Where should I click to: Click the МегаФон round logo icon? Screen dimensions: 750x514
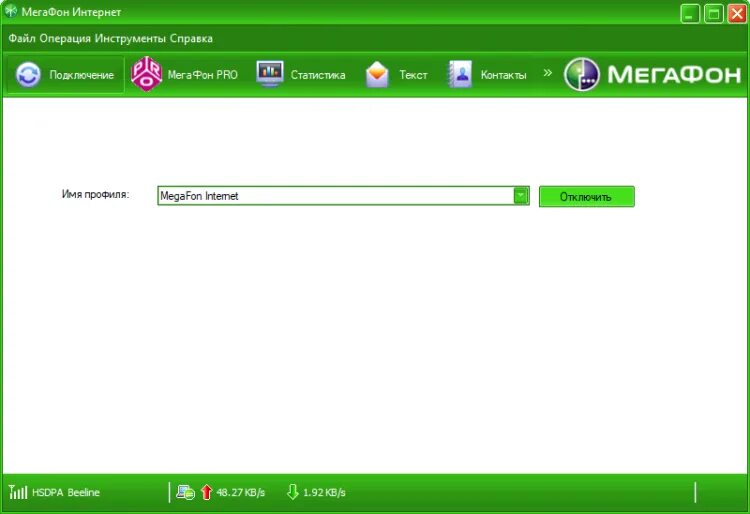click(x=582, y=74)
